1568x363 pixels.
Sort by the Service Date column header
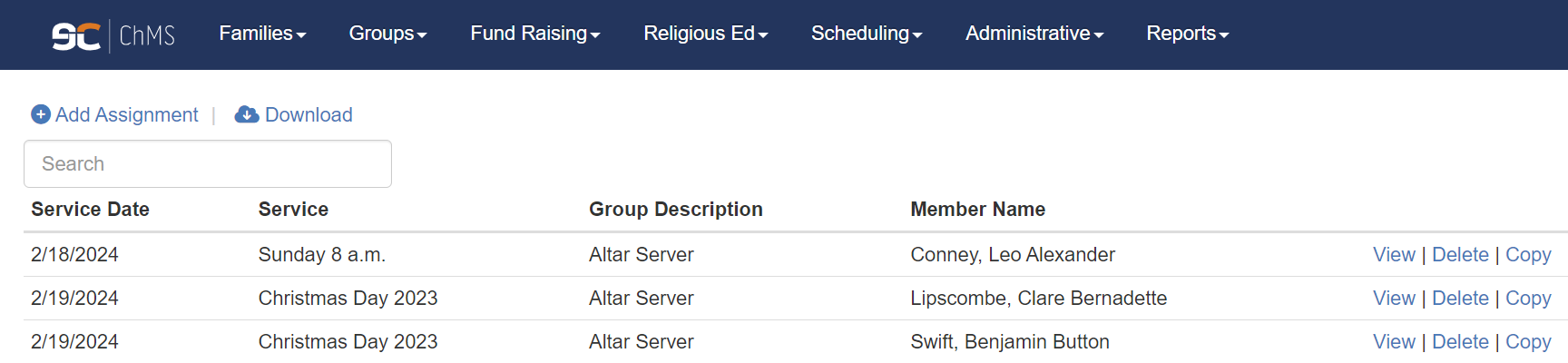(90, 210)
